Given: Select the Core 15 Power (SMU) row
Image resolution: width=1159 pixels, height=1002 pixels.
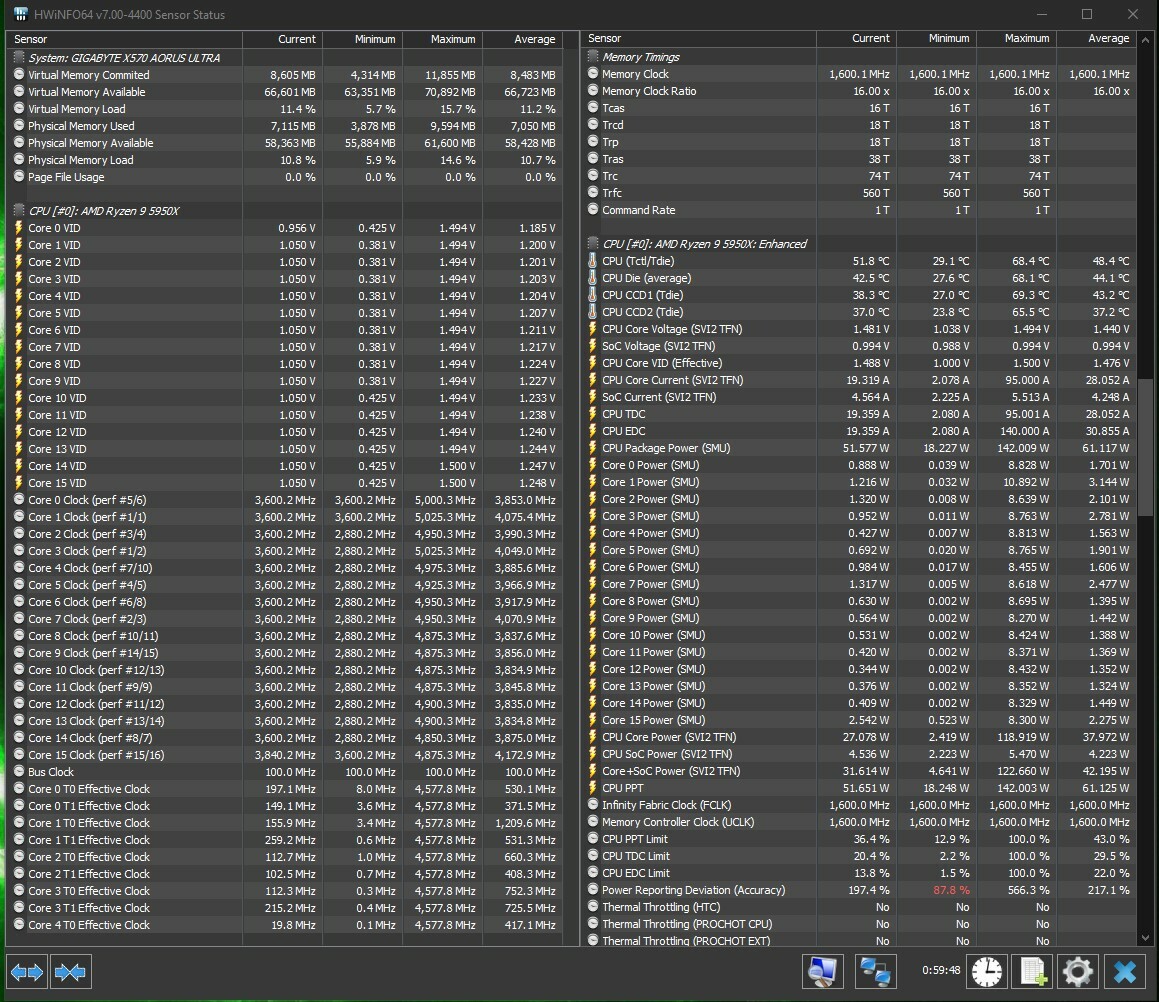Looking at the screenshot, I should (x=858, y=720).
